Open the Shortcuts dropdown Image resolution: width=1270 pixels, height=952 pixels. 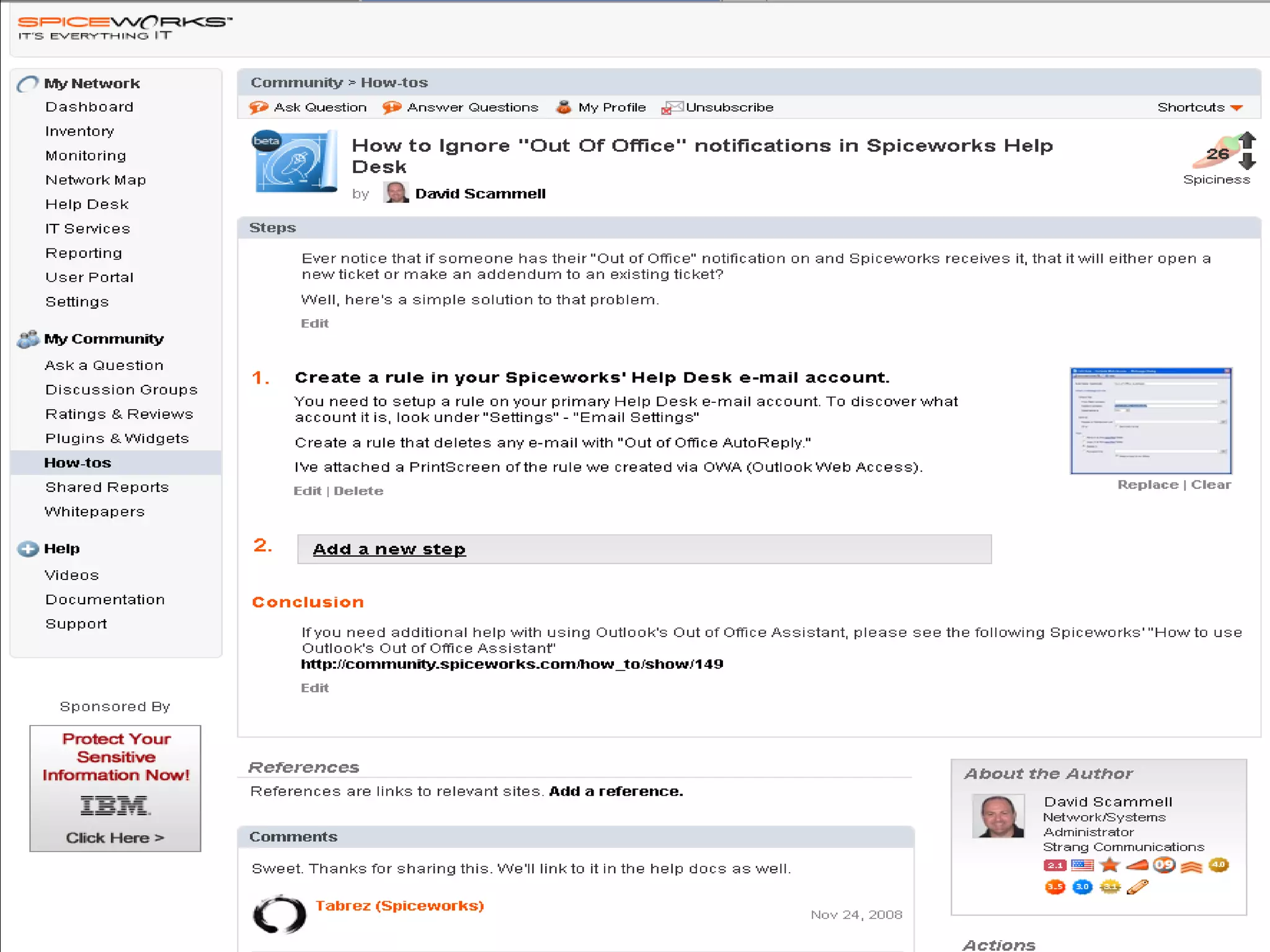(1199, 107)
